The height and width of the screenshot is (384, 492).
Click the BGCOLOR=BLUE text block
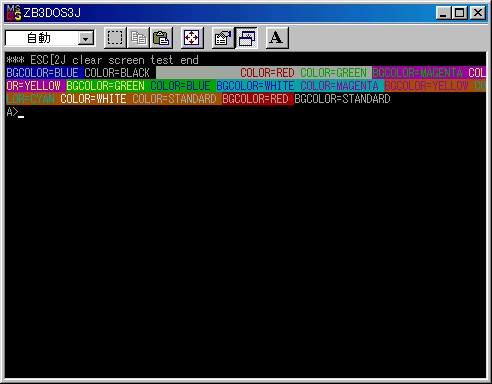tap(42, 73)
